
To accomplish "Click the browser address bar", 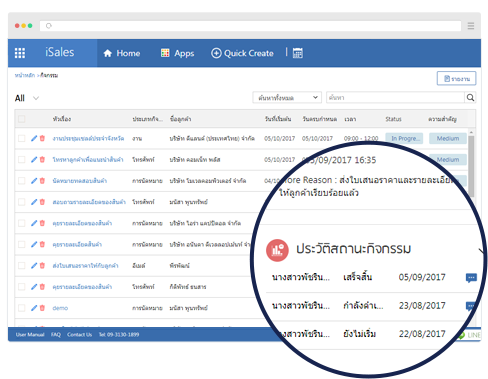I will coord(250,26).
